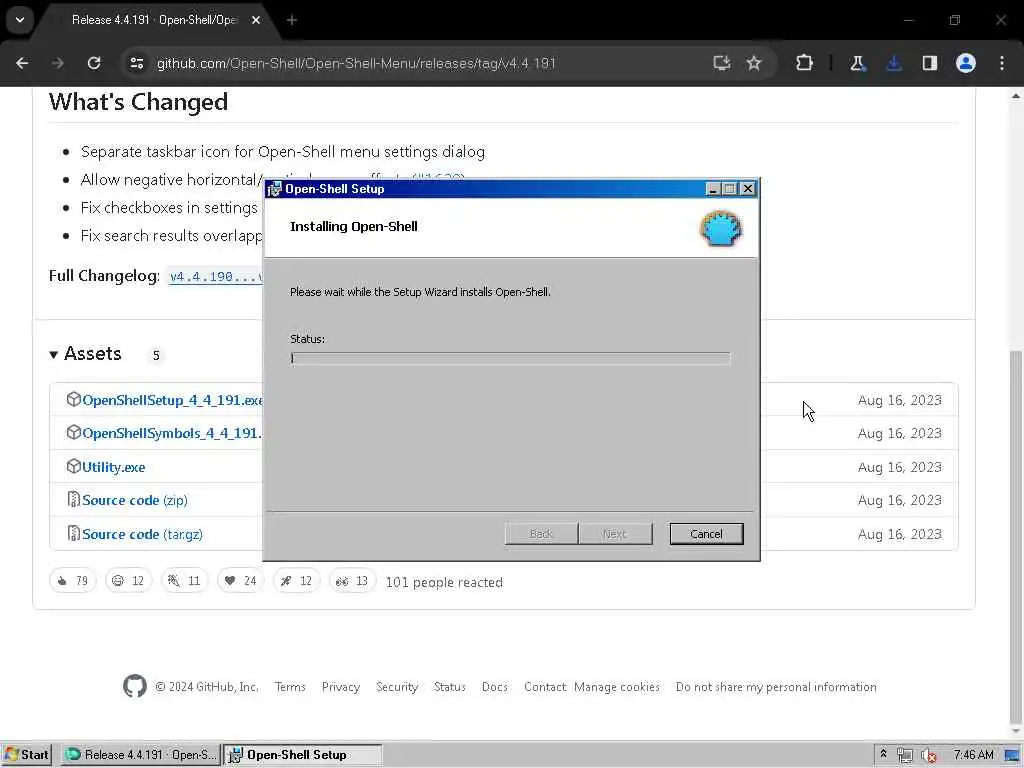Reload the GitHub release page
The height and width of the screenshot is (768, 1024).
tap(94, 63)
